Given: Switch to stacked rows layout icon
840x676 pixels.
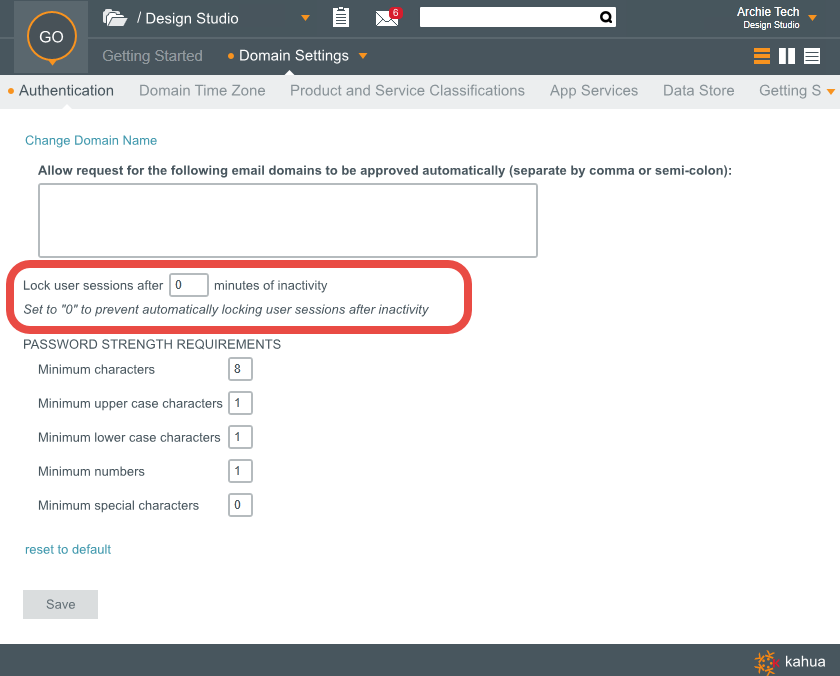Looking at the screenshot, I should pos(762,56).
